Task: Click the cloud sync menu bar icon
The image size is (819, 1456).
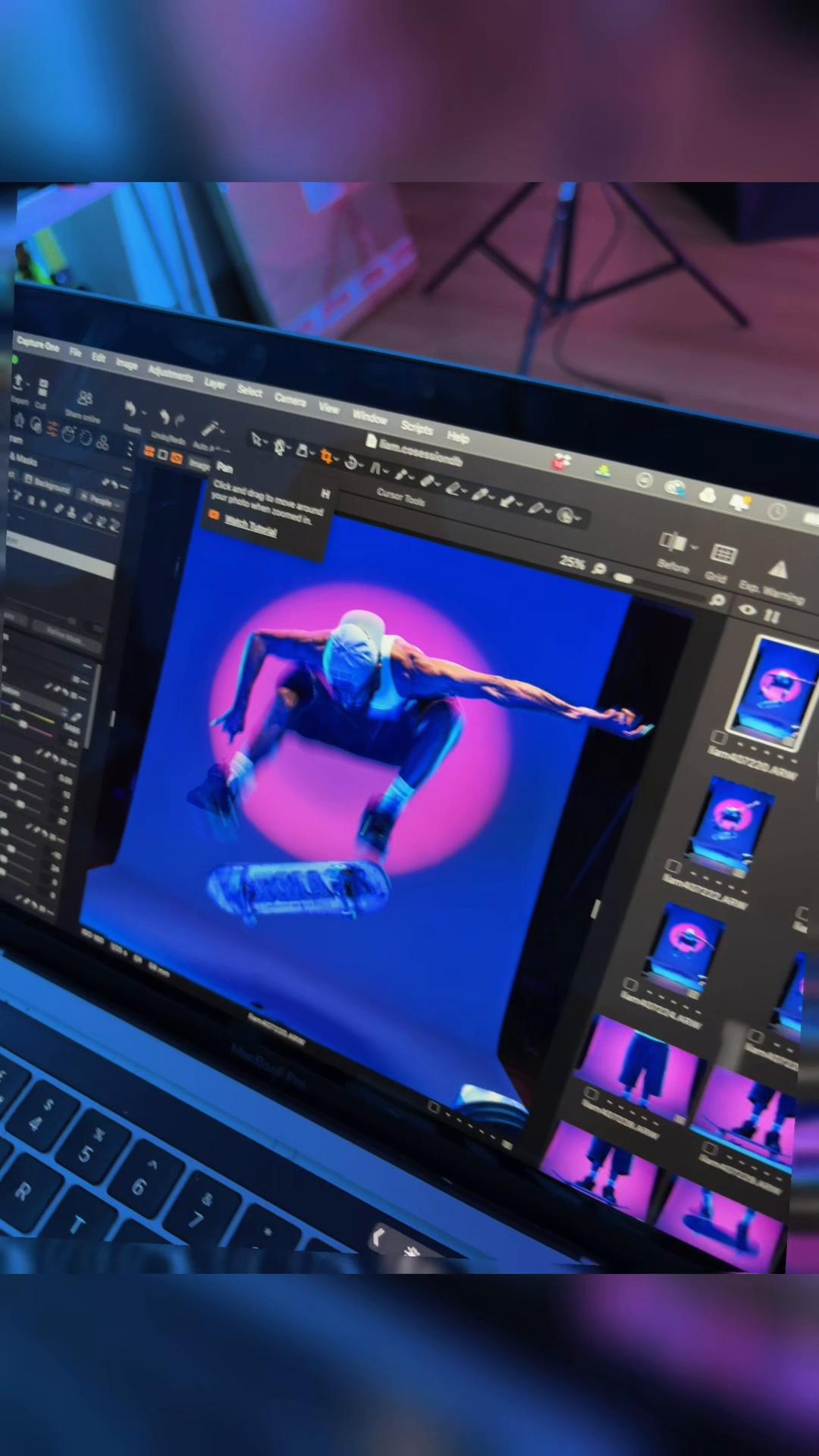Action: pyautogui.click(x=675, y=488)
